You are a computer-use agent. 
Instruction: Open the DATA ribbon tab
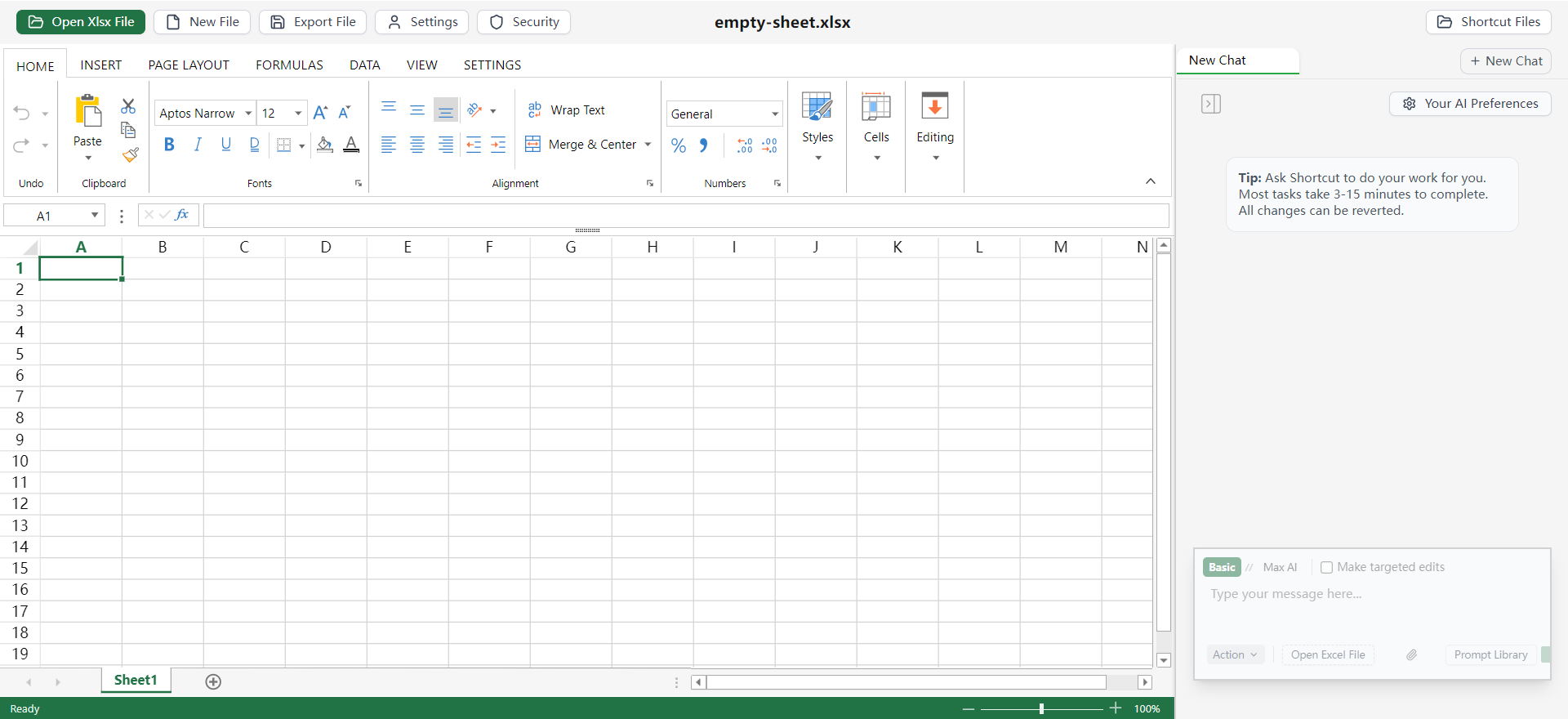[365, 65]
